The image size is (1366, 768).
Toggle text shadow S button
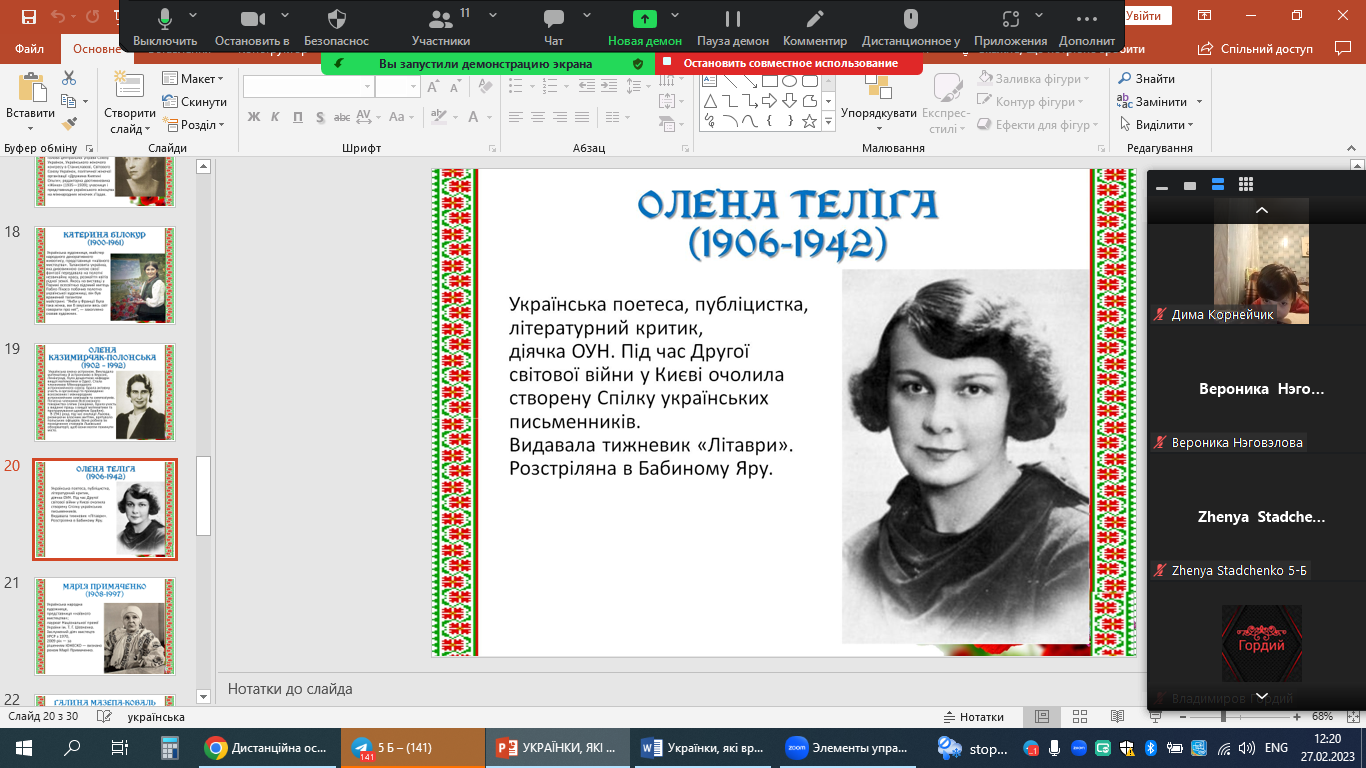[x=319, y=117]
